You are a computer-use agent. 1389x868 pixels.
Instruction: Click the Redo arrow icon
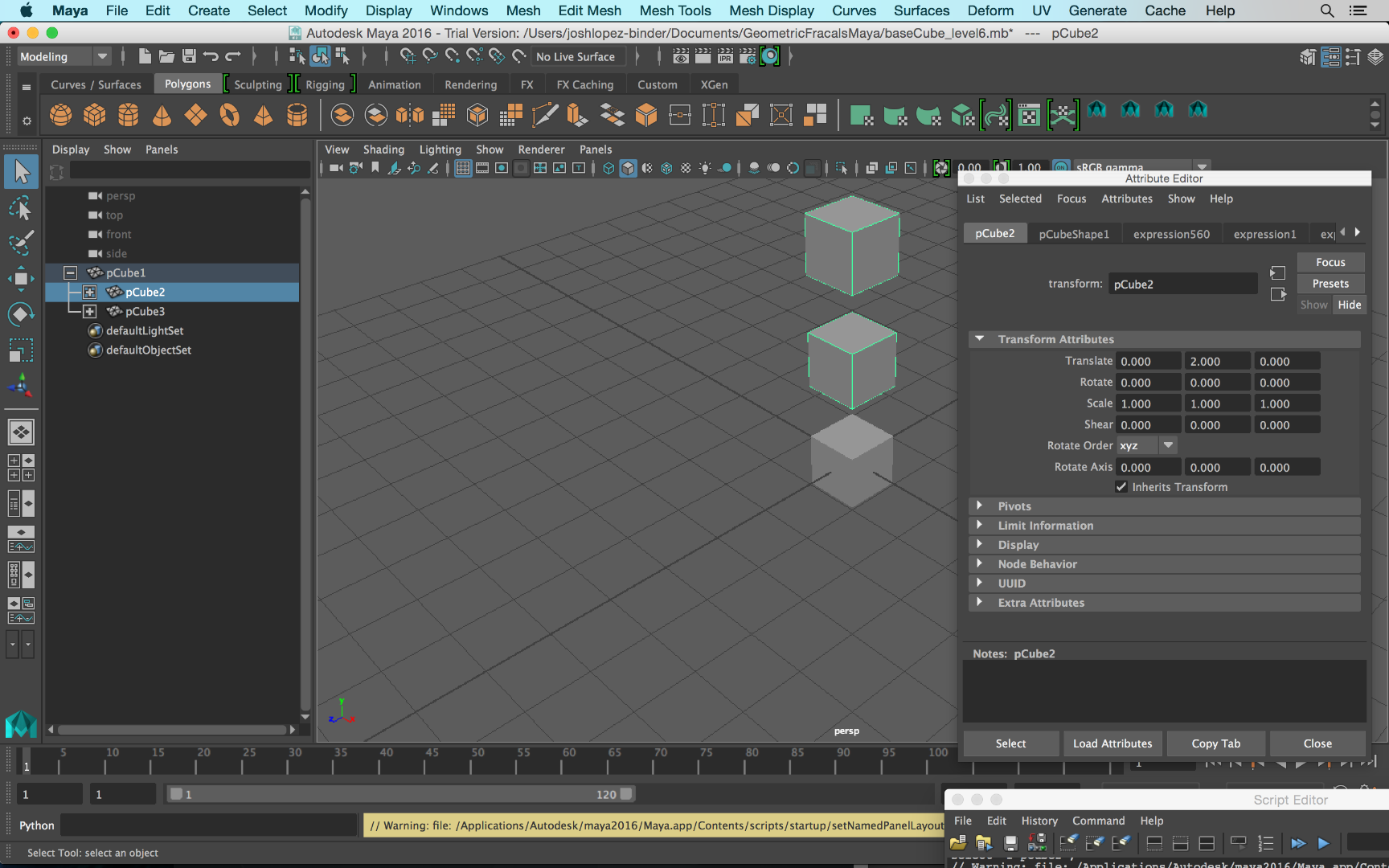click(233, 56)
